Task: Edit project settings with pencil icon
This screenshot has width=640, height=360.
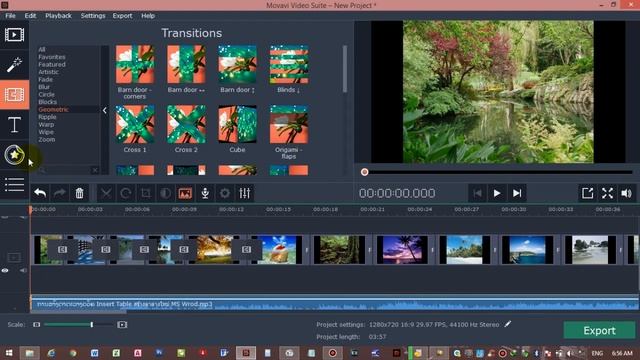Action: (x=507, y=324)
